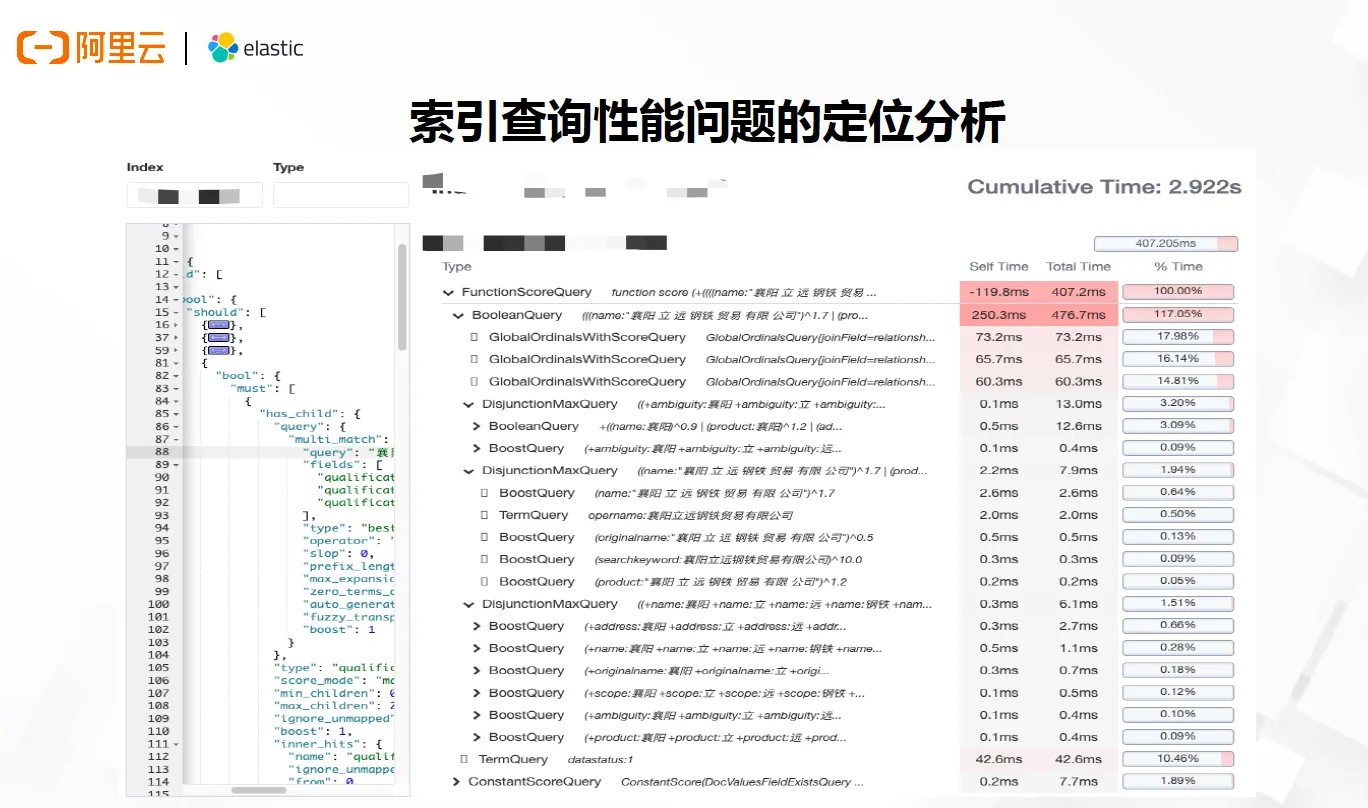Click leaf icon of GlobalOrdinalsWithScoreQuery 73.2ms row
This screenshot has height=808, width=1368.
(x=475, y=337)
